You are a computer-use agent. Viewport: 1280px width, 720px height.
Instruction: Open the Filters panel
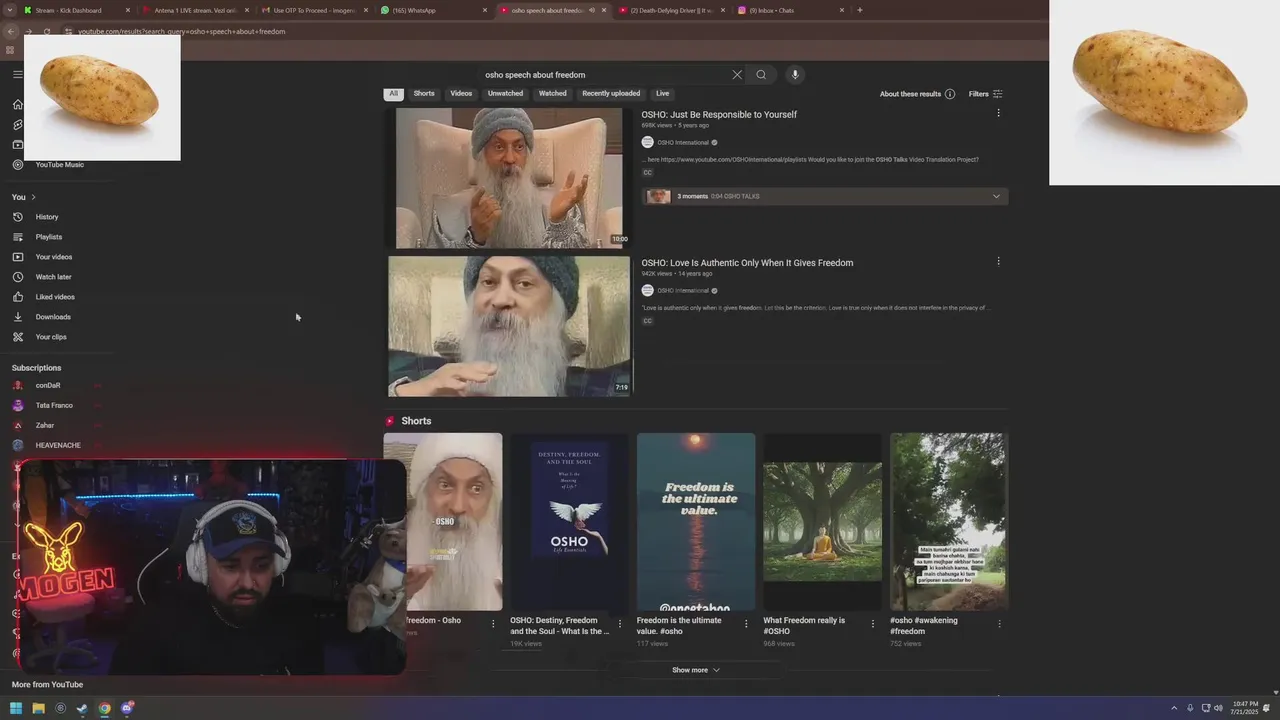pyautogui.click(x=986, y=94)
